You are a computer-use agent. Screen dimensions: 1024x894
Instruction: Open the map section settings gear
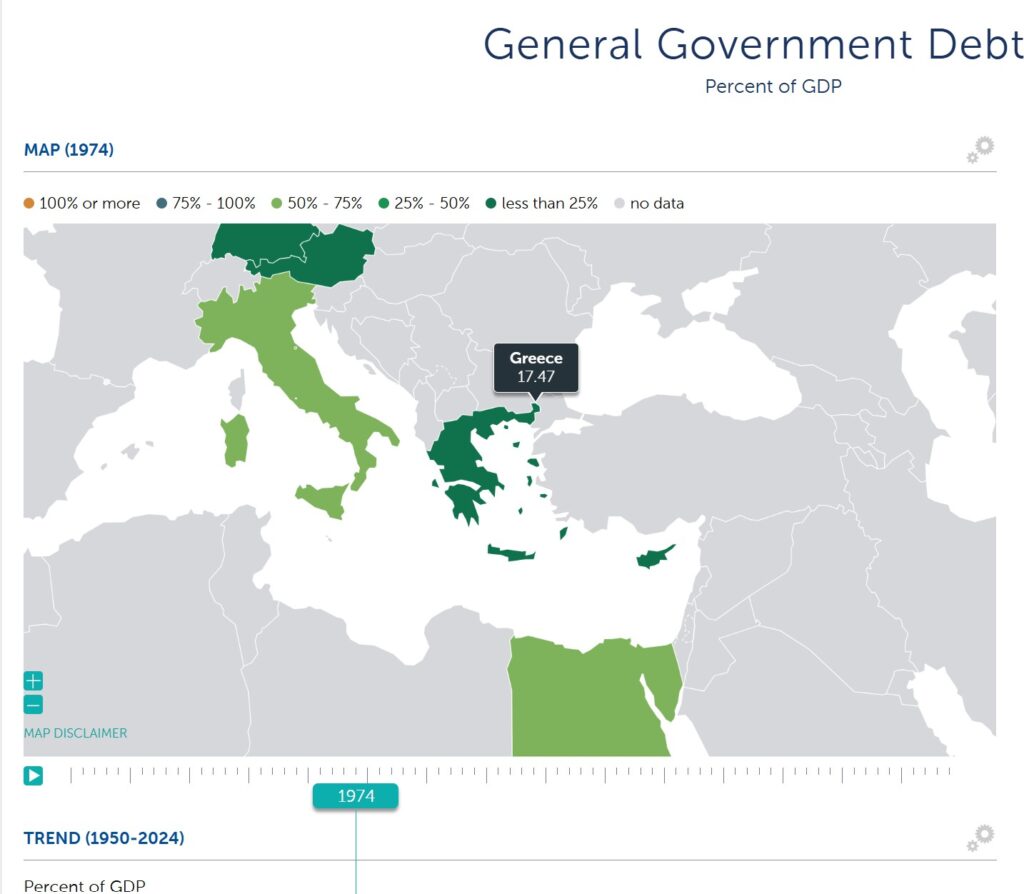pos(980,150)
